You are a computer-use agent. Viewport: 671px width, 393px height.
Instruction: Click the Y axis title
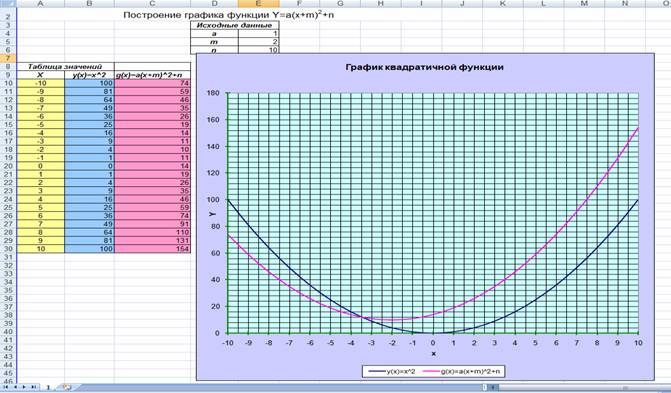click(213, 214)
